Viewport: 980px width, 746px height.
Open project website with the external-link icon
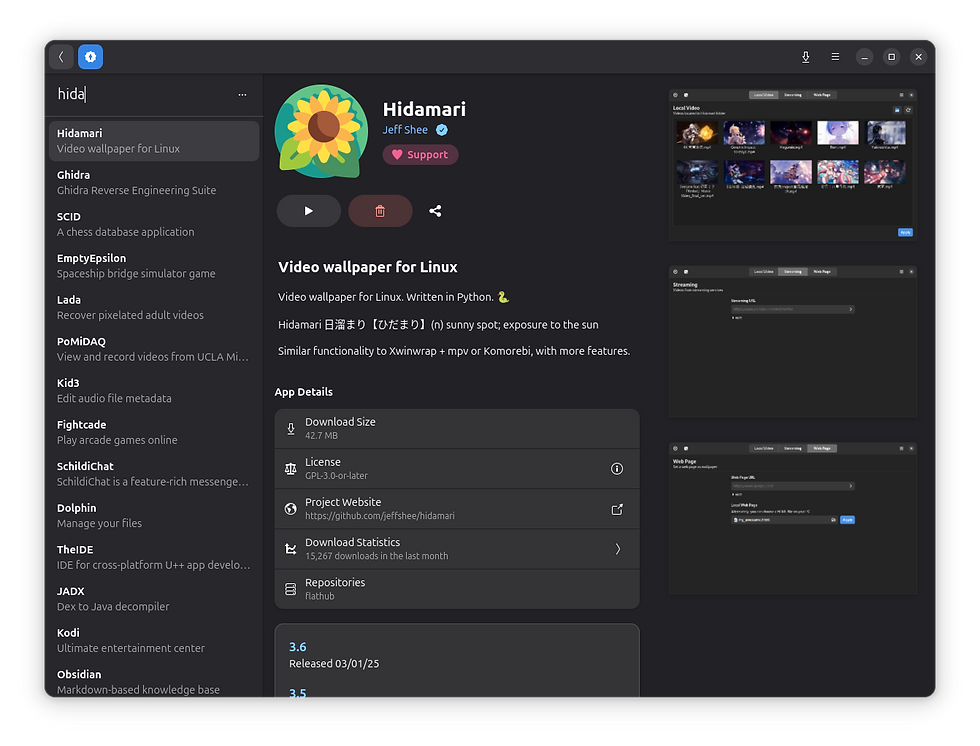617,509
